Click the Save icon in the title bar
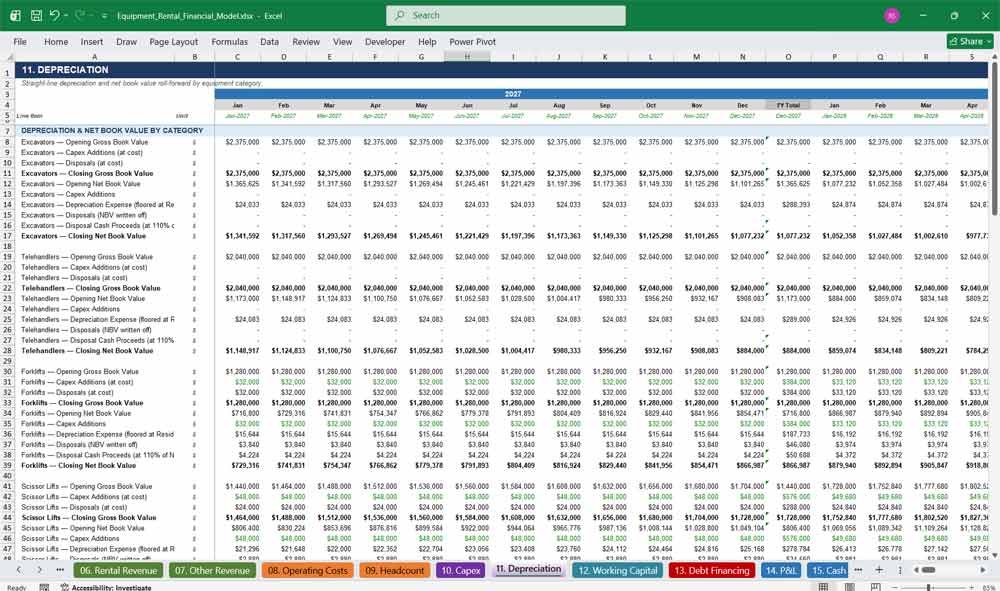Screen dimensions: 1000x591 click(36, 15)
